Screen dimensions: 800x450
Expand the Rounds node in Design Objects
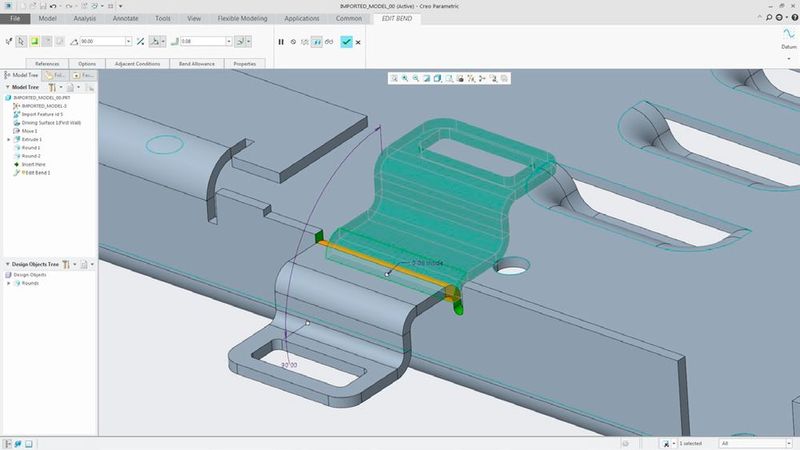pyautogui.click(x=8, y=283)
